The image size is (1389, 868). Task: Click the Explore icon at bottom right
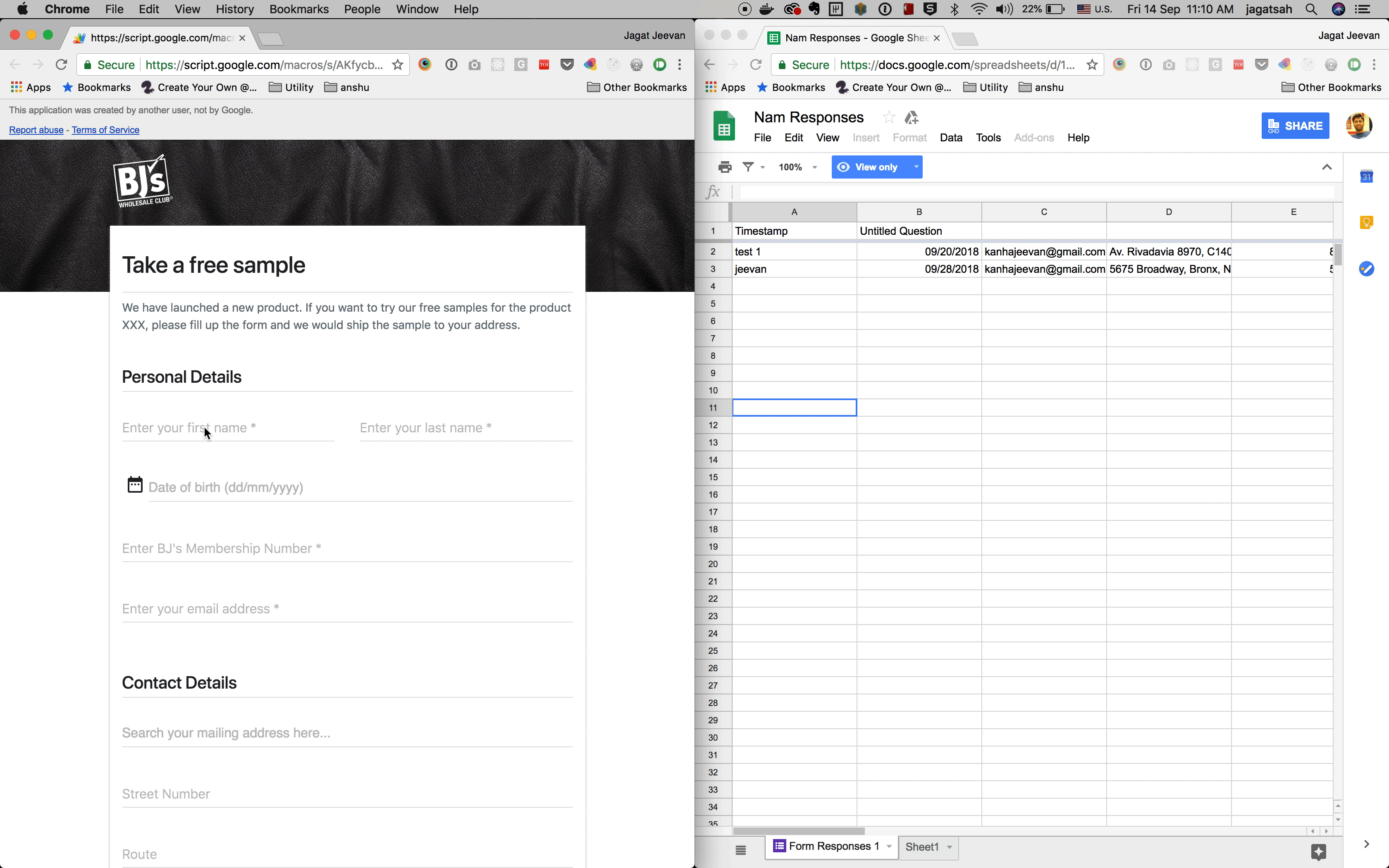tap(1318, 851)
